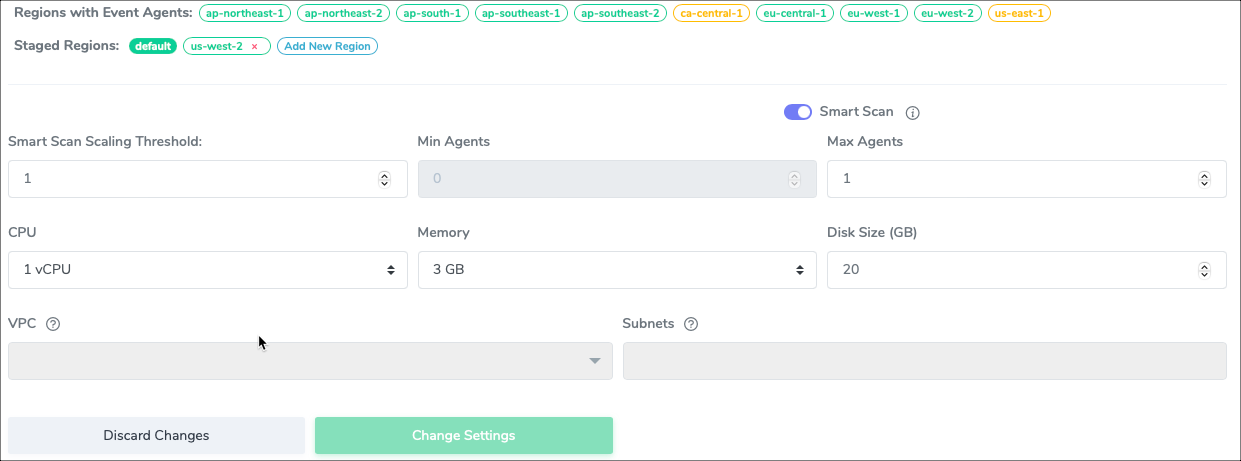
Task: Click the Add New Region button
Action: [x=327, y=46]
